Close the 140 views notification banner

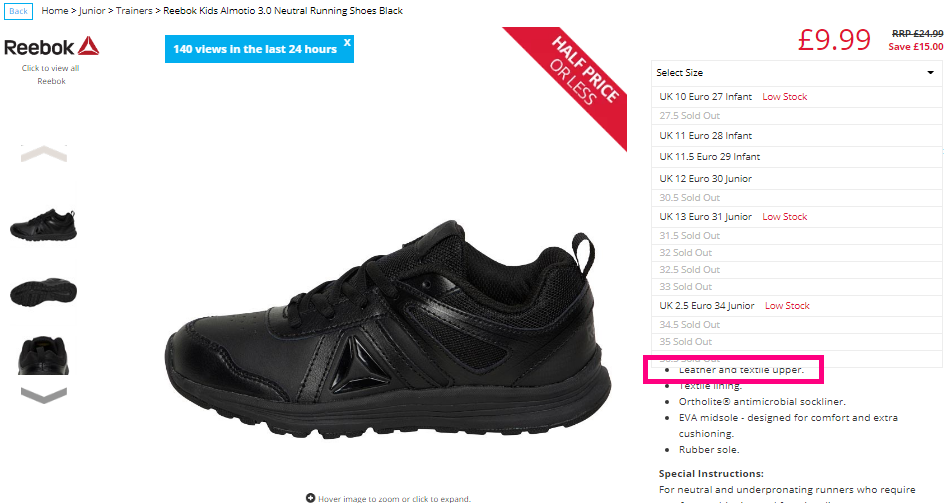tap(347, 42)
